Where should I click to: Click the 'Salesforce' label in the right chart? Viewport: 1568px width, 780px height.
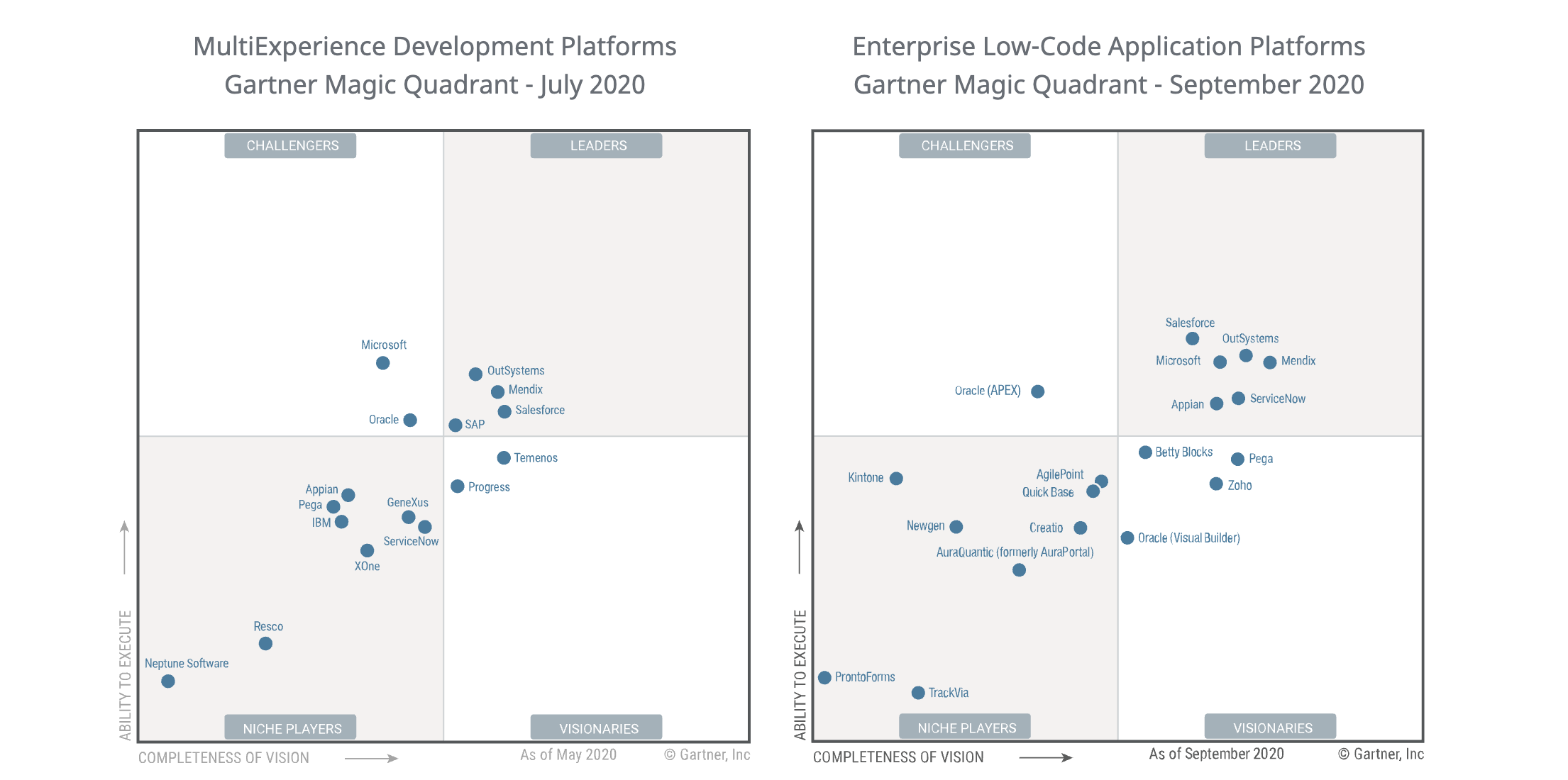pos(1190,323)
